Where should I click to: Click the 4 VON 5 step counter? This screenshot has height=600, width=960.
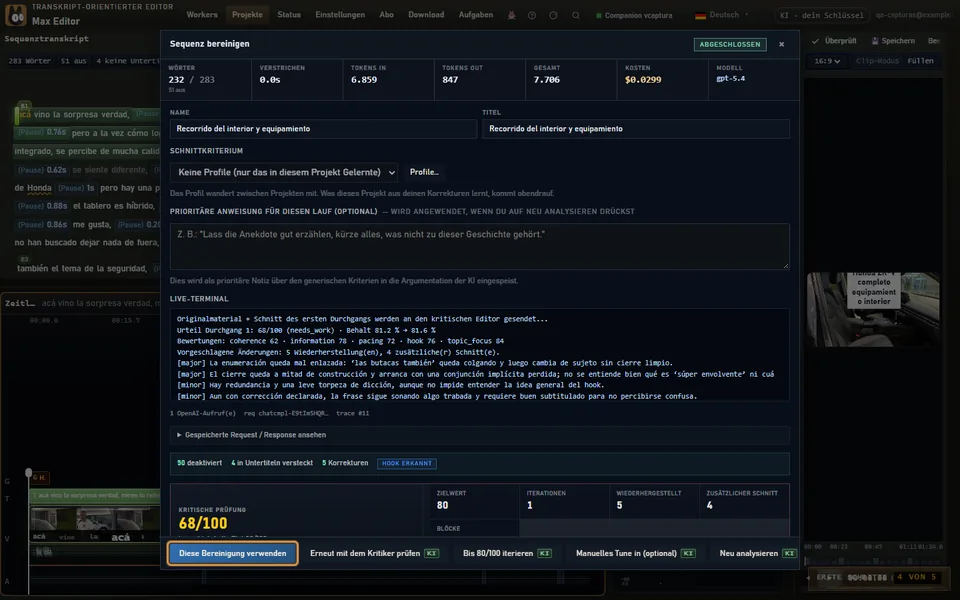click(x=916, y=577)
